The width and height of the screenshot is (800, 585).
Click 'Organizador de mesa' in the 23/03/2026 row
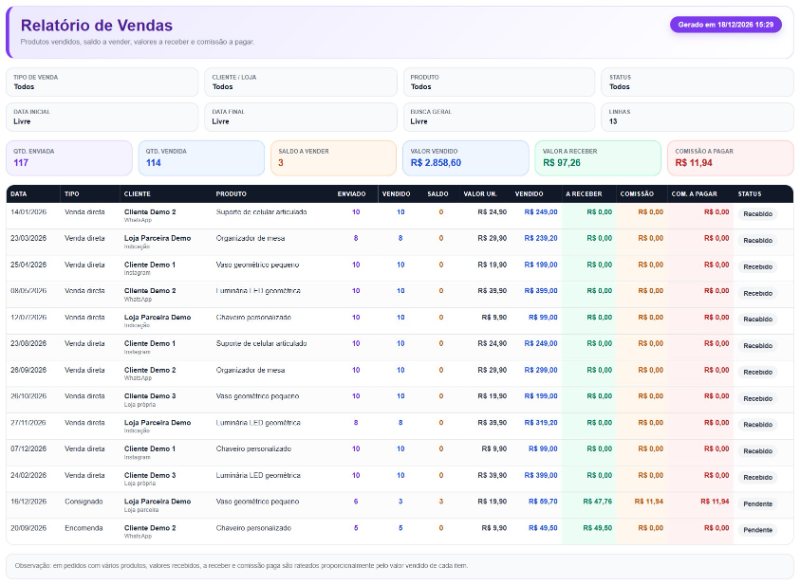click(251, 238)
